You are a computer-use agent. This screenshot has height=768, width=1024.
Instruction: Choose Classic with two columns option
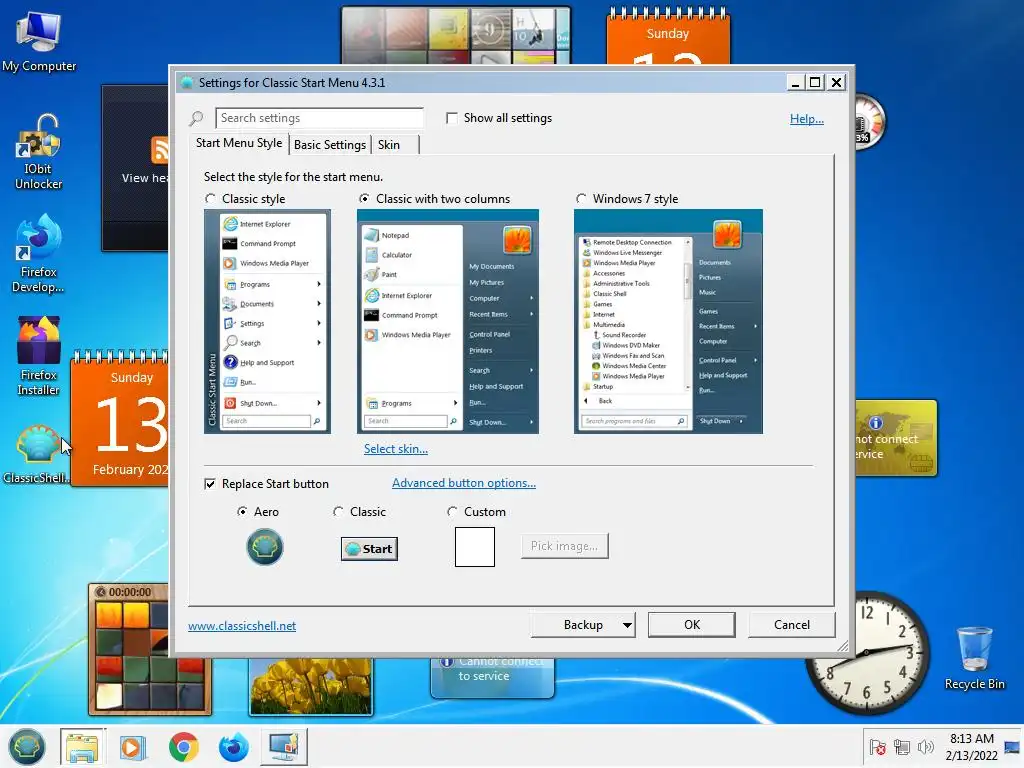click(x=364, y=199)
